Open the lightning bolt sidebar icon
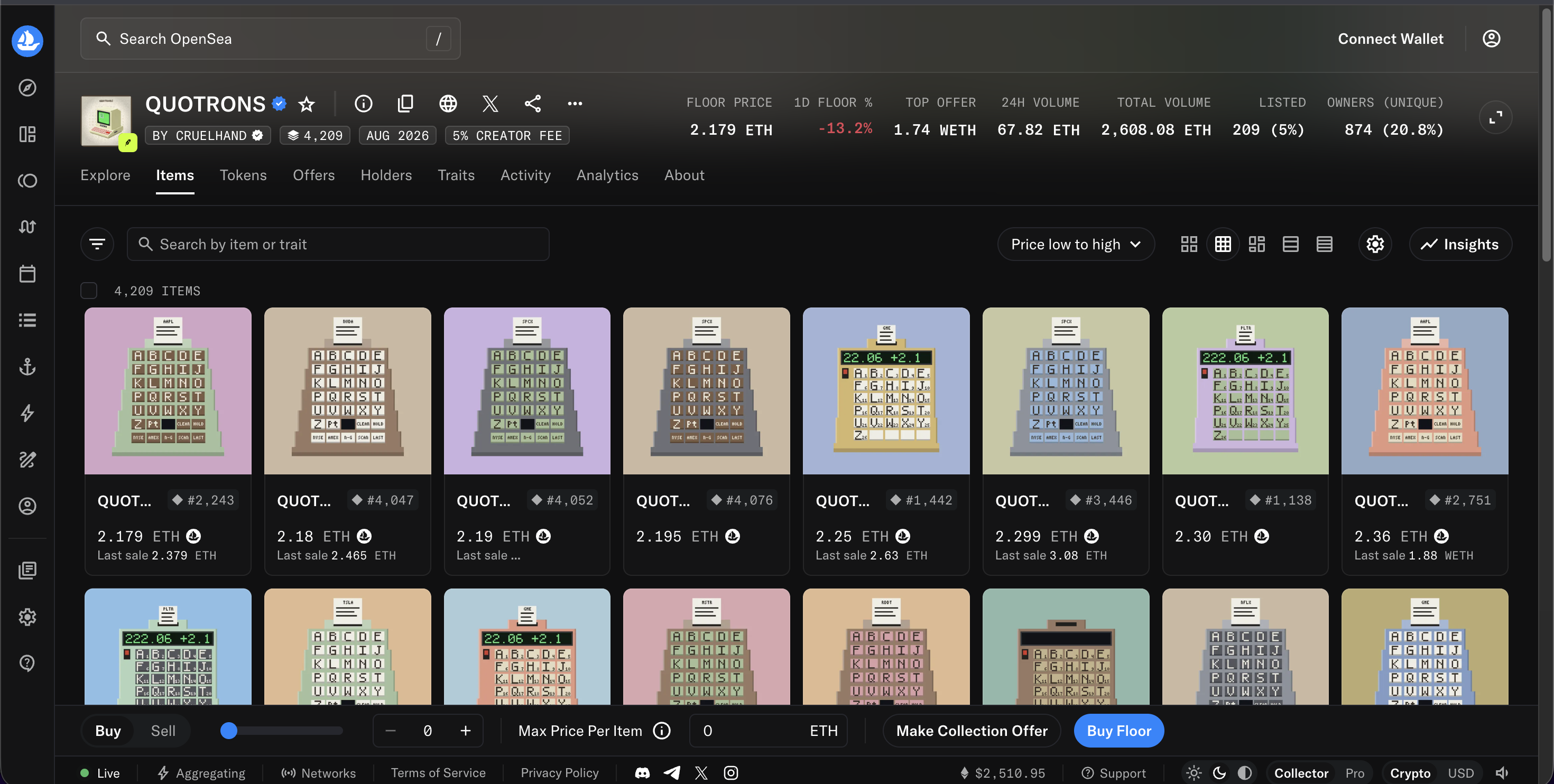Viewport: 1554px width, 784px height. click(27, 413)
